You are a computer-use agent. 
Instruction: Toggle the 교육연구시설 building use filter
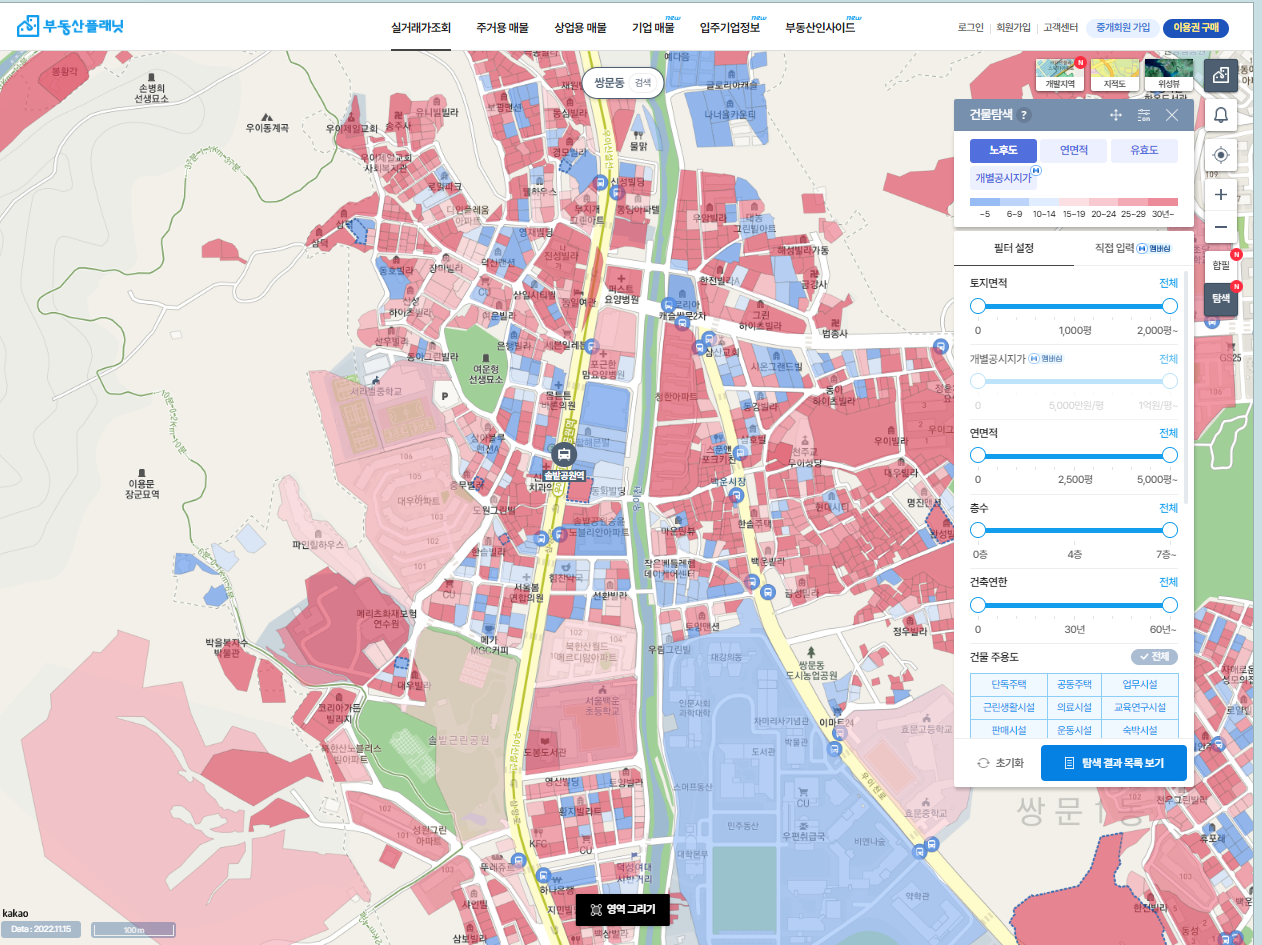coord(1141,707)
